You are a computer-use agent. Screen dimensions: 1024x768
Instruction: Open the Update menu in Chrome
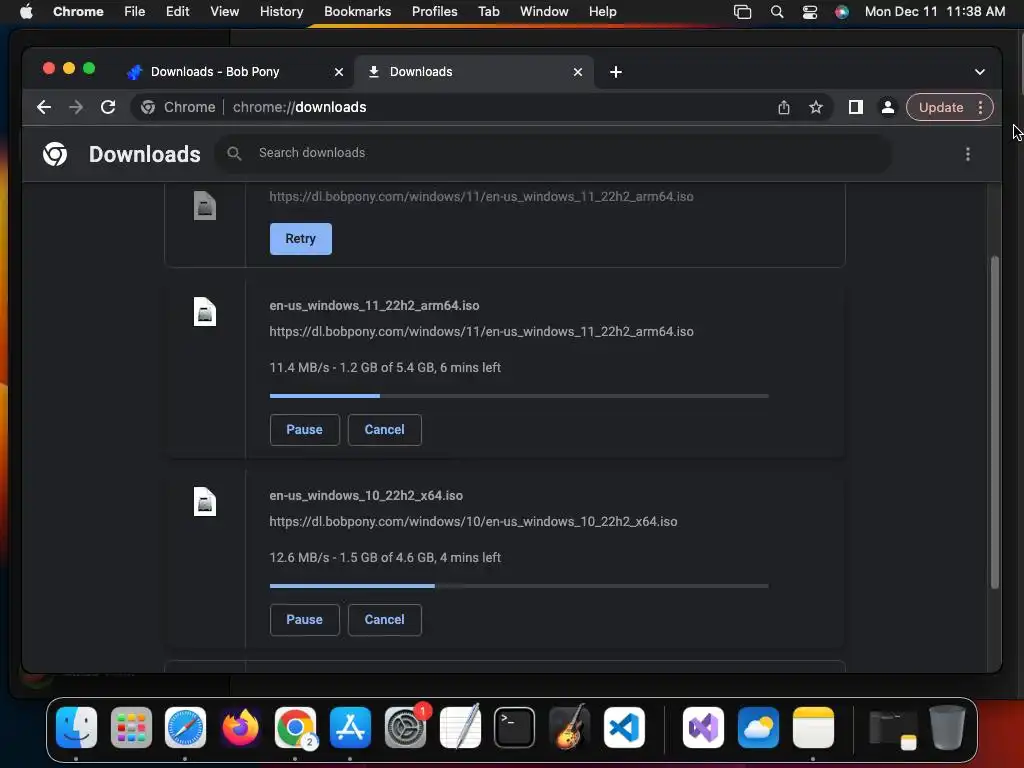pos(950,107)
